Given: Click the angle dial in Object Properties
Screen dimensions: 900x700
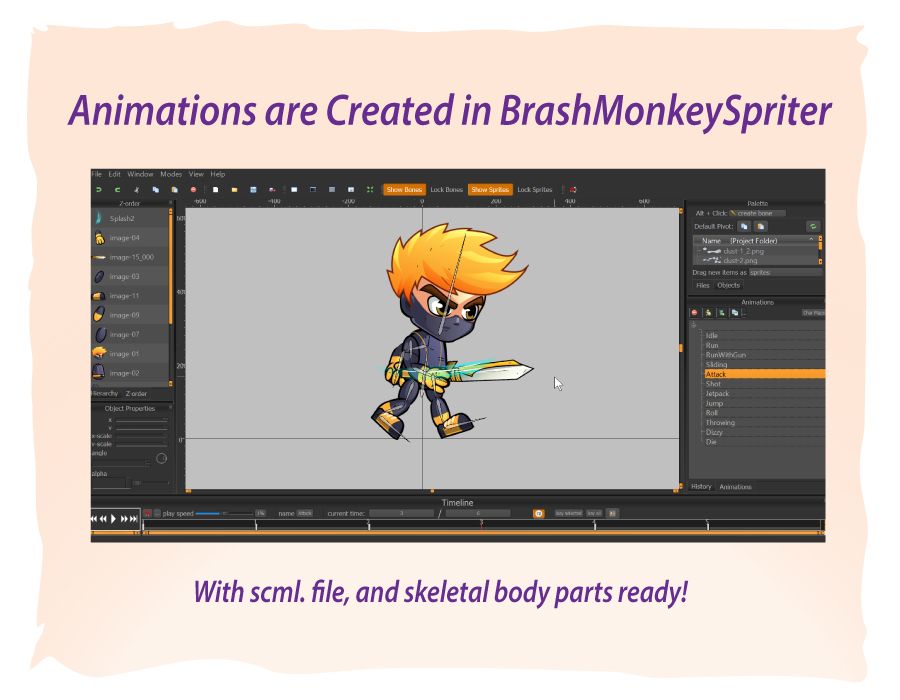Looking at the screenshot, I should [161, 458].
